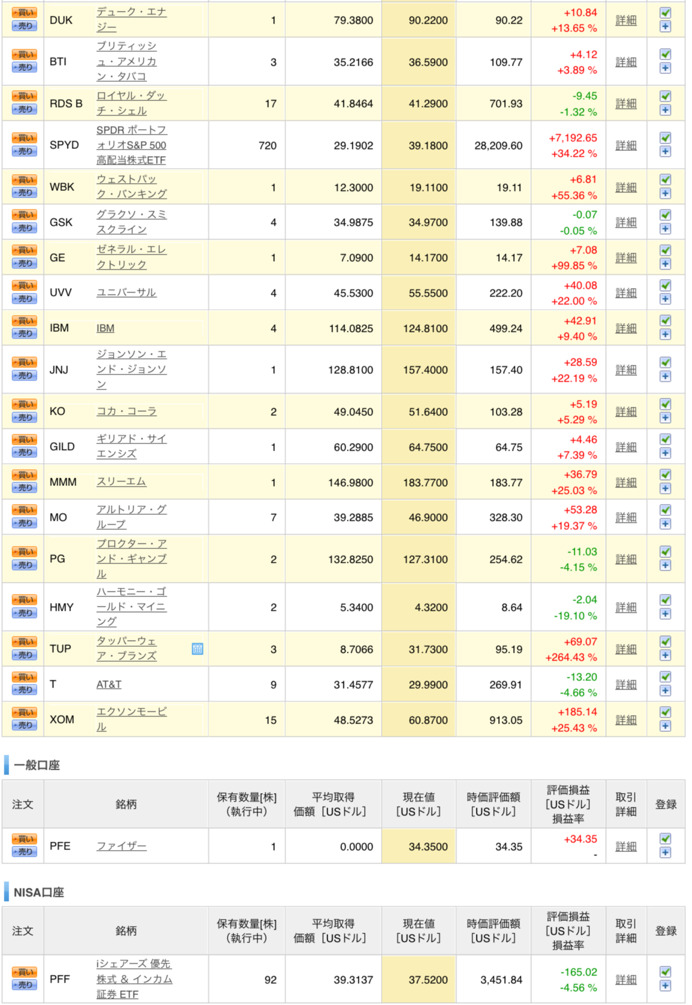Click the RDS B ticker symbol

66,103
